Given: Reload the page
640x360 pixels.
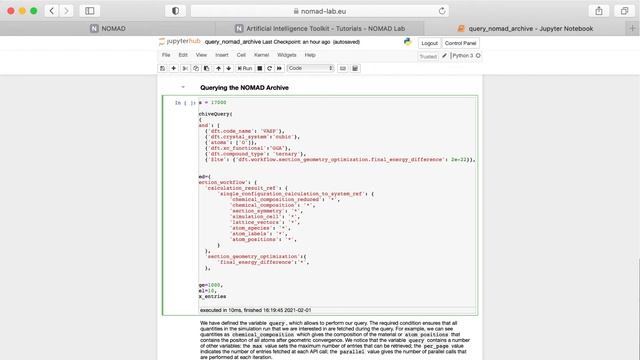Looking at the screenshot, I should pyautogui.click(x=442, y=11).
